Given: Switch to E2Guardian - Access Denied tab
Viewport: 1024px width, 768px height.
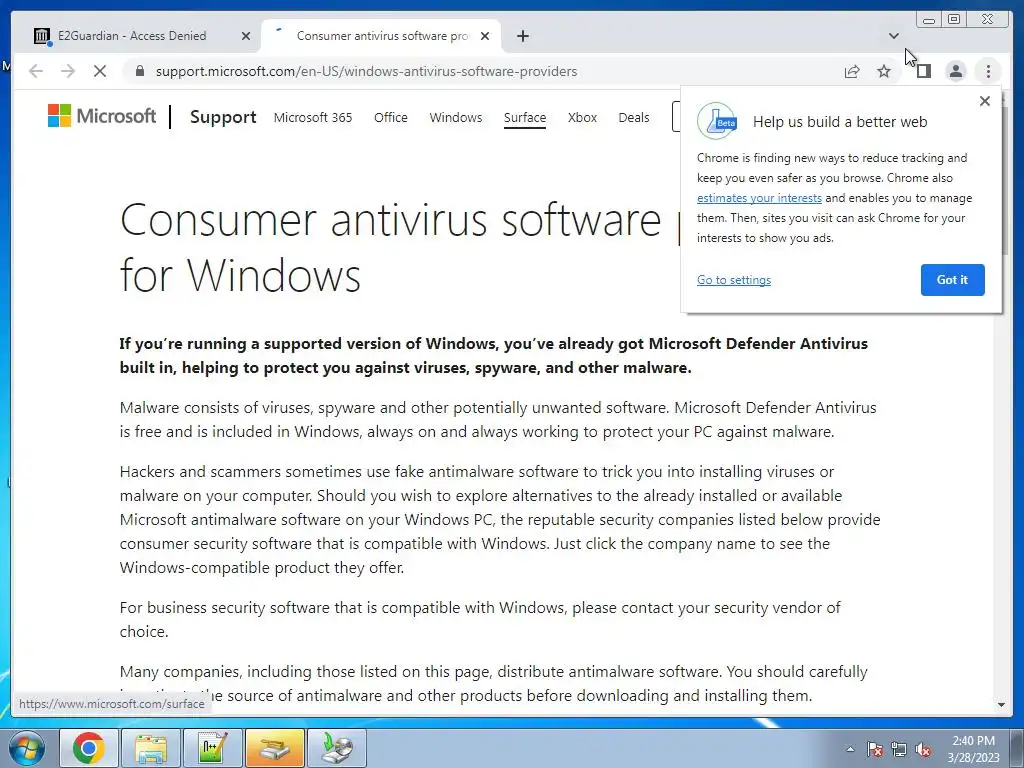Looking at the screenshot, I should 131,36.
